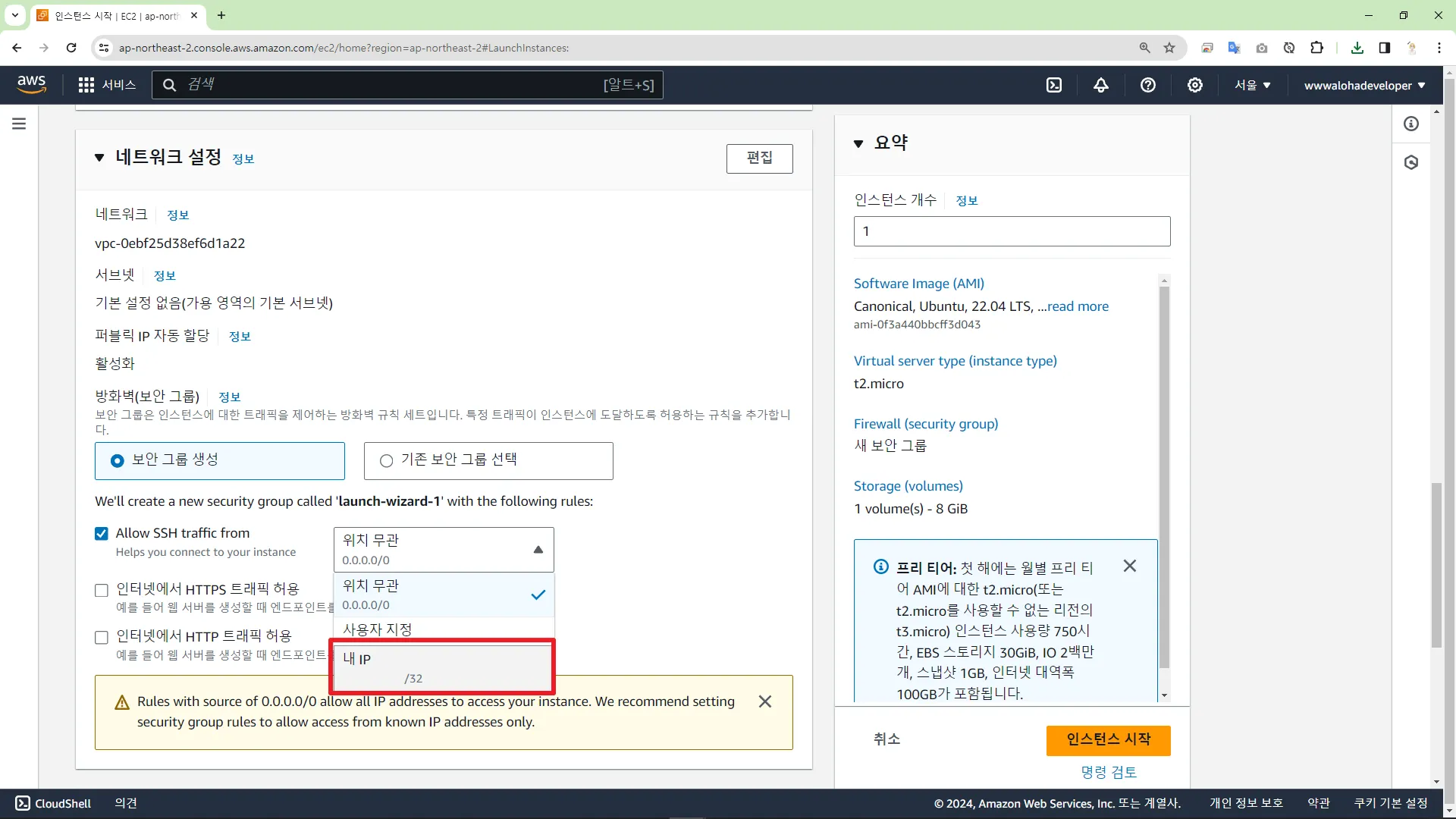Image resolution: width=1456 pixels, height=819 pixels.
Task: Open the console settings gear icon
Action: [1195, 85]
